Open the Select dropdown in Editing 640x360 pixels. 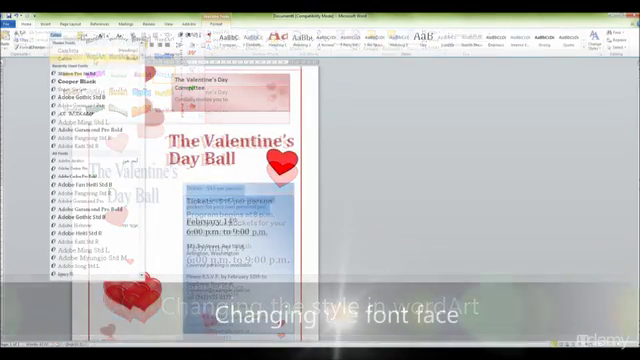616,47
